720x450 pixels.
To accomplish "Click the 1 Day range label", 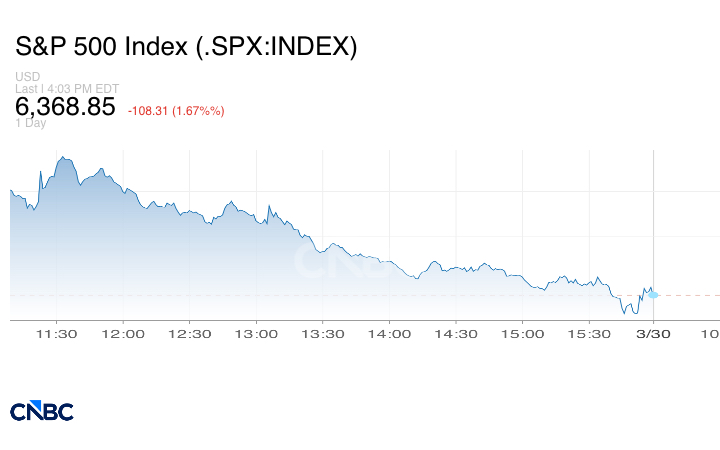I will click(x=31, y=124).
